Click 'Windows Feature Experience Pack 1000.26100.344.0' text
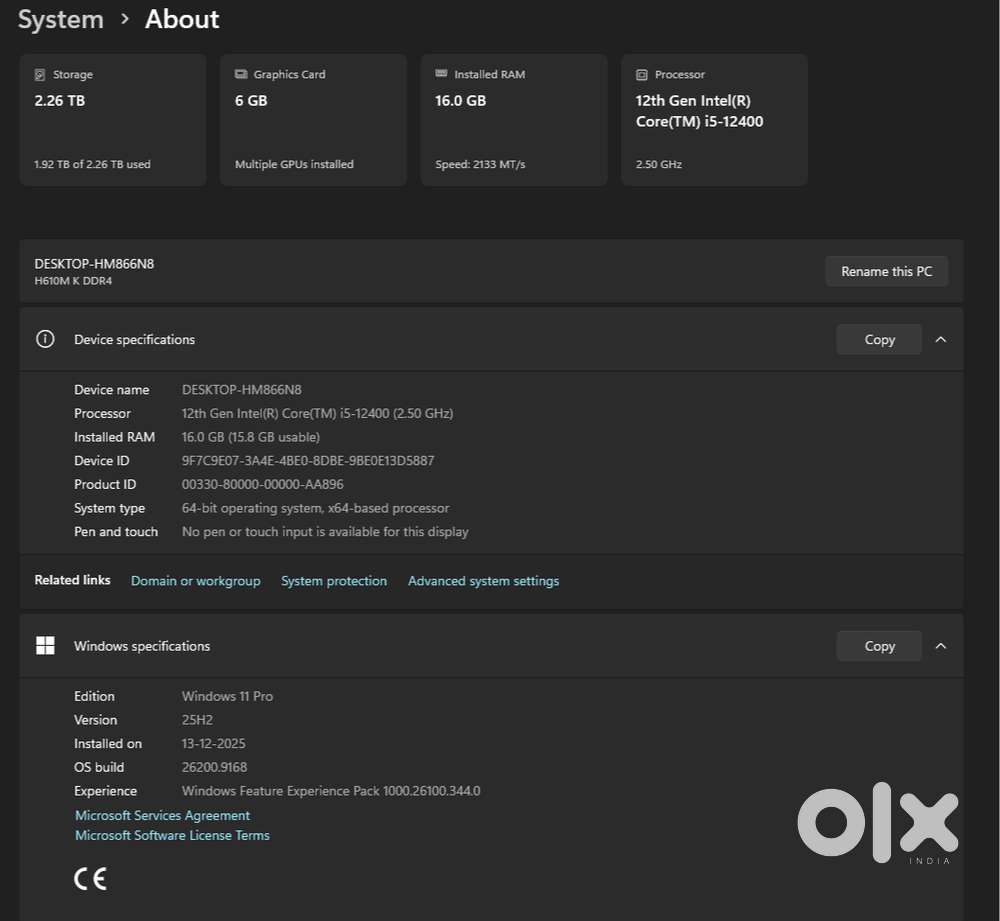The height and width of the screenshot is (921, 1000). click(331, 791)
